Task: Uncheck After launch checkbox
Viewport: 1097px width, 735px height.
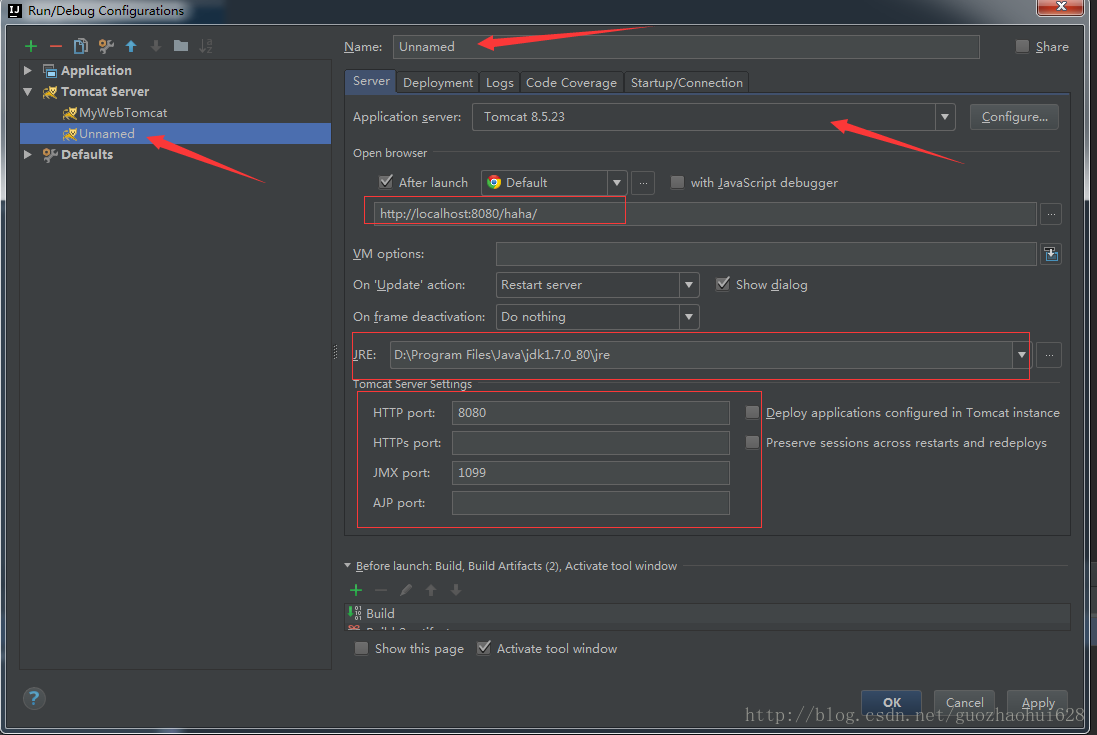Action: point(385,182)
